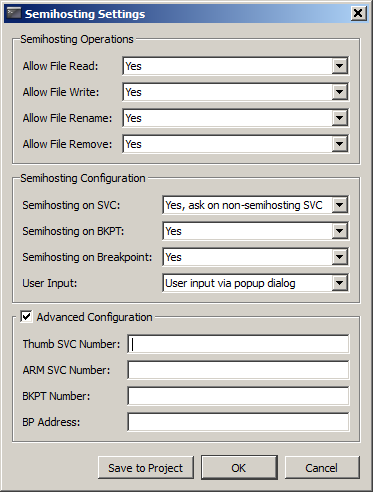373x492 pixels.
Task: Click the terminal icon in title bar
Action: coord(14,13)
